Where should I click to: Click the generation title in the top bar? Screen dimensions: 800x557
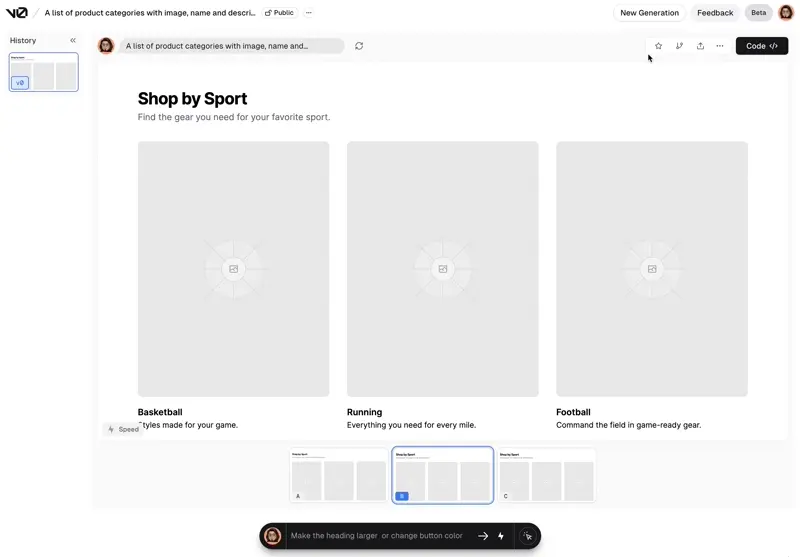pos(150,13)
